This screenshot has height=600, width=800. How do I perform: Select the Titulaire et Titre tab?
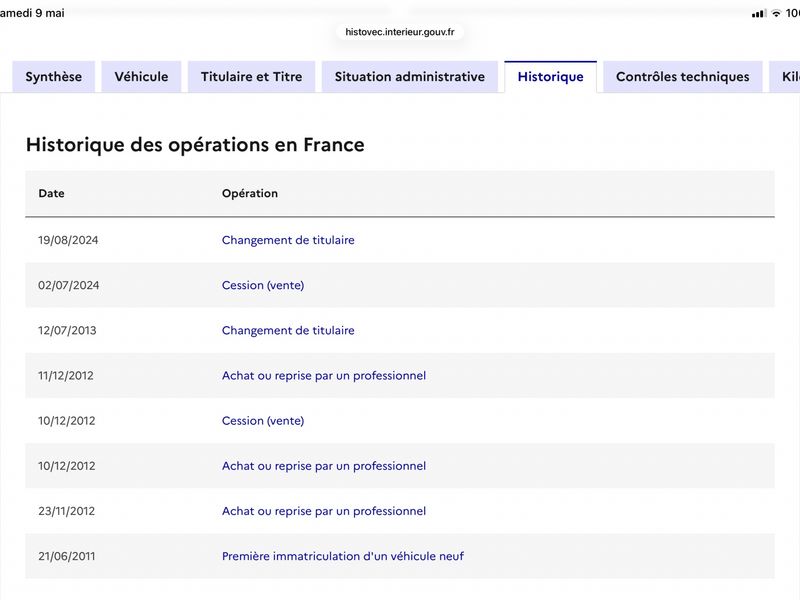pos(252,77)
